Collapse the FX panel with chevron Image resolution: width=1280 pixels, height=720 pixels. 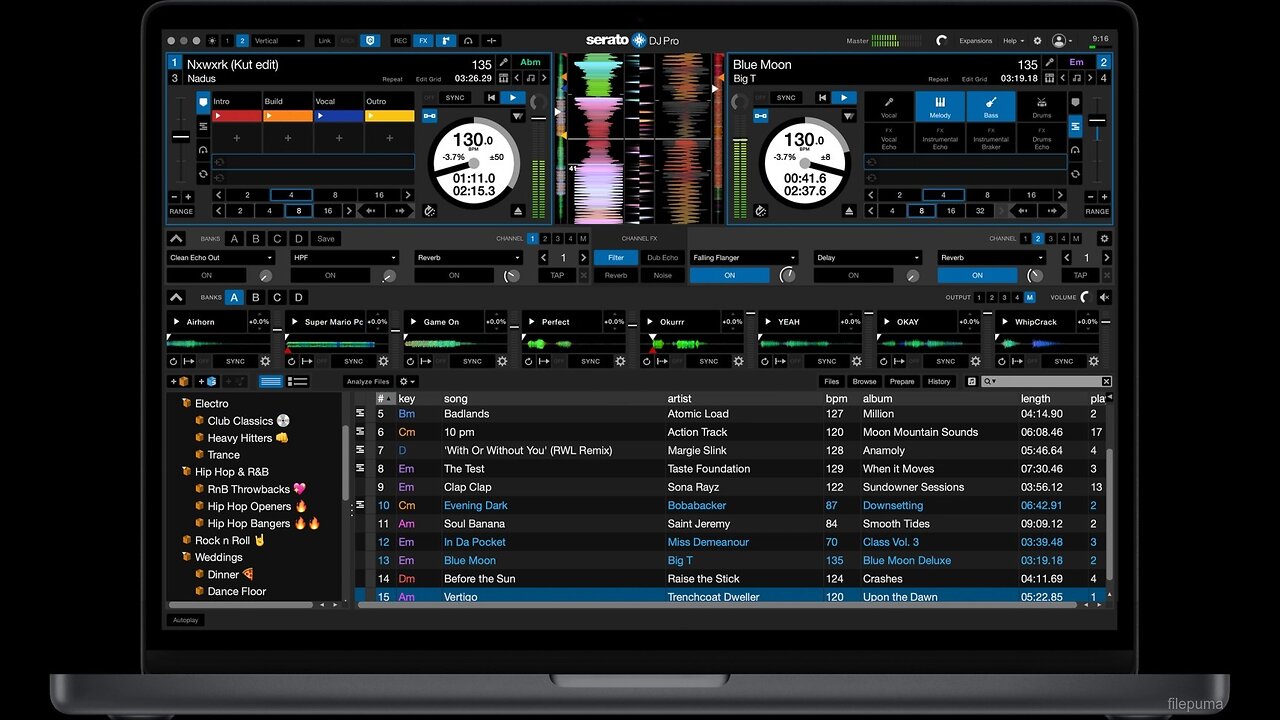coord(176,239)
